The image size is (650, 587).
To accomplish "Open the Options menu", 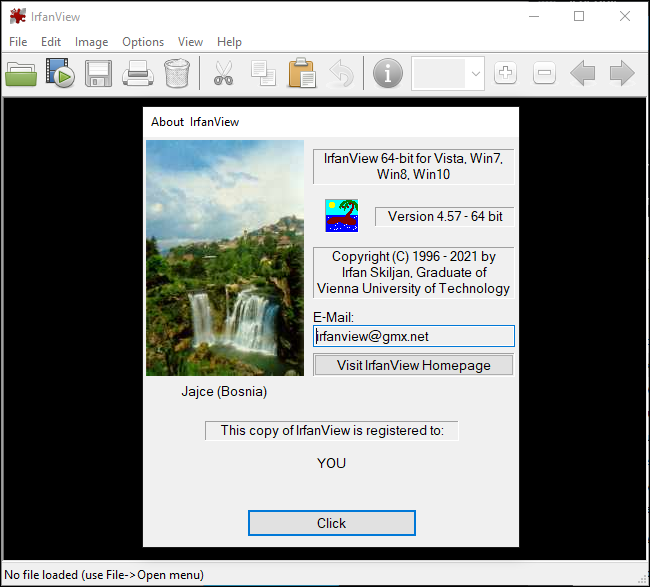I will [143, 42].
